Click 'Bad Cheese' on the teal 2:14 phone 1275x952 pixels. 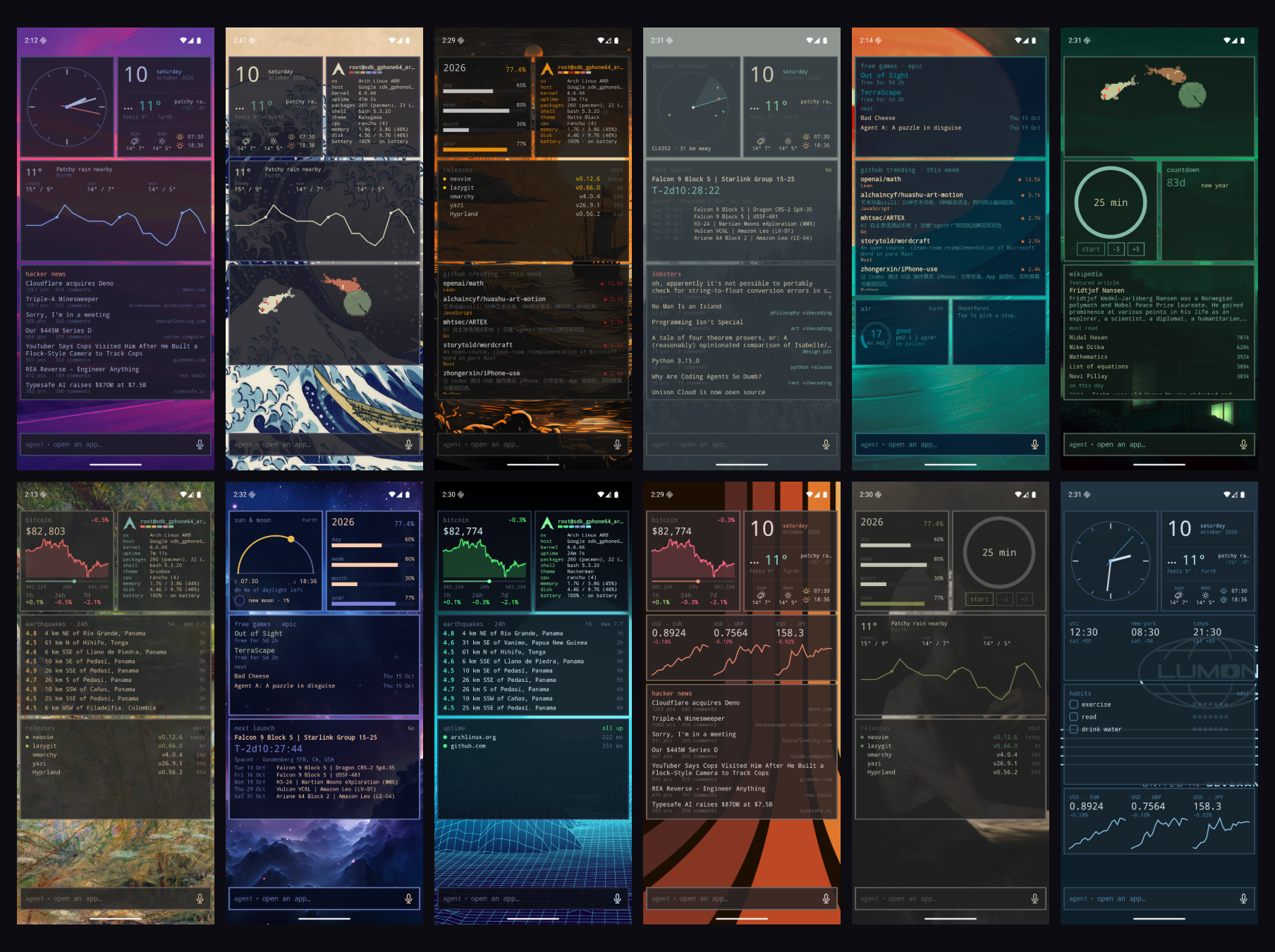(x=877, y=118)
